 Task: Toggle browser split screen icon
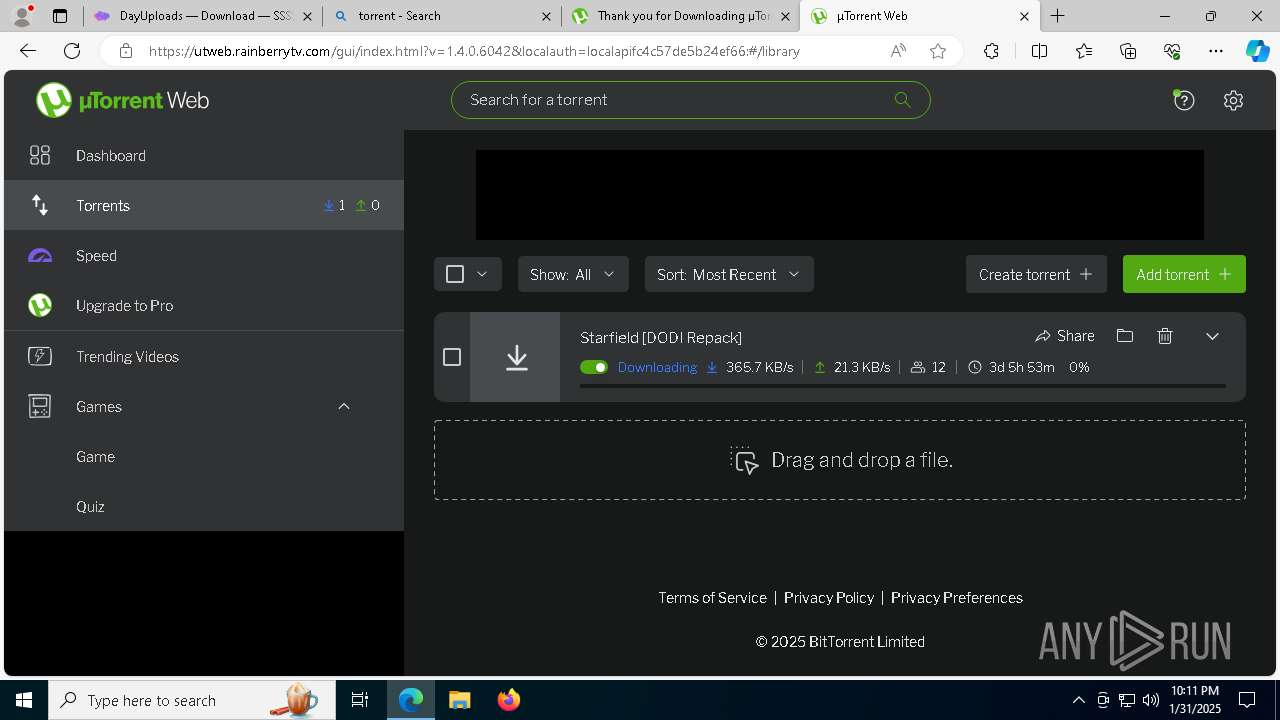[x=1039, y=51]
